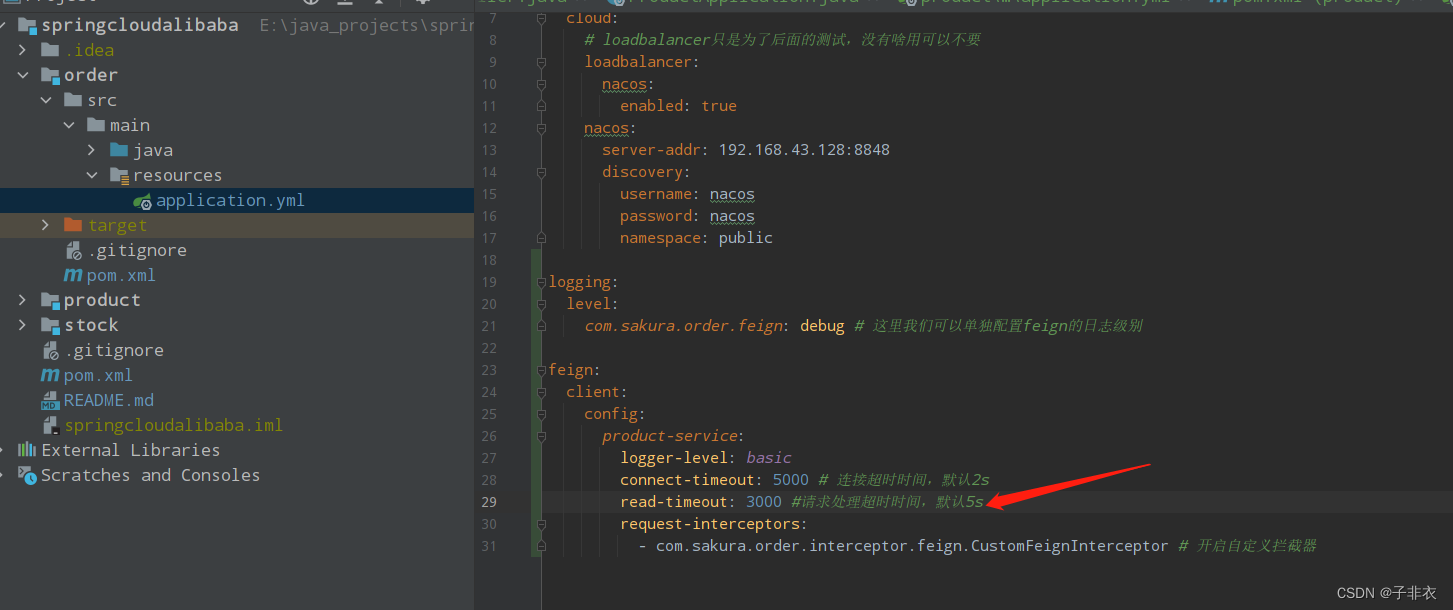Expand the product module
1453x610 pixels.
[22, 299]
